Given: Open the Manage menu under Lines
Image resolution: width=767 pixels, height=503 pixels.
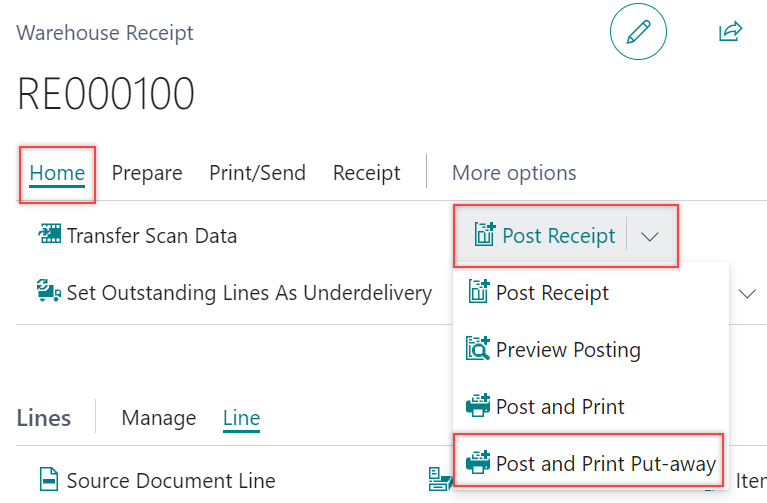Looking at the screenshot, I should pyautogui.click(x=158, y=418).
